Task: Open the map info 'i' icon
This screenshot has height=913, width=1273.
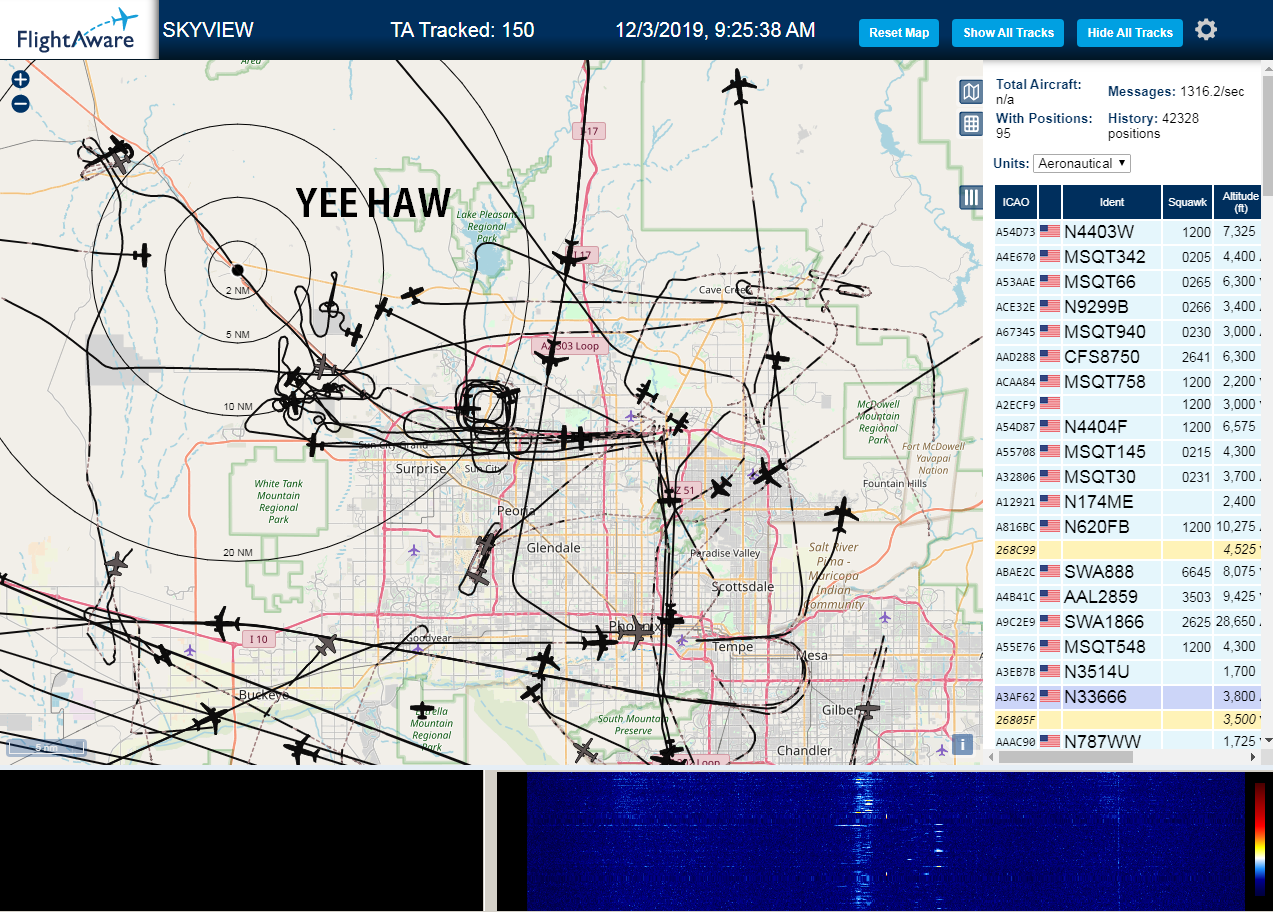Action: coord(962,744)
